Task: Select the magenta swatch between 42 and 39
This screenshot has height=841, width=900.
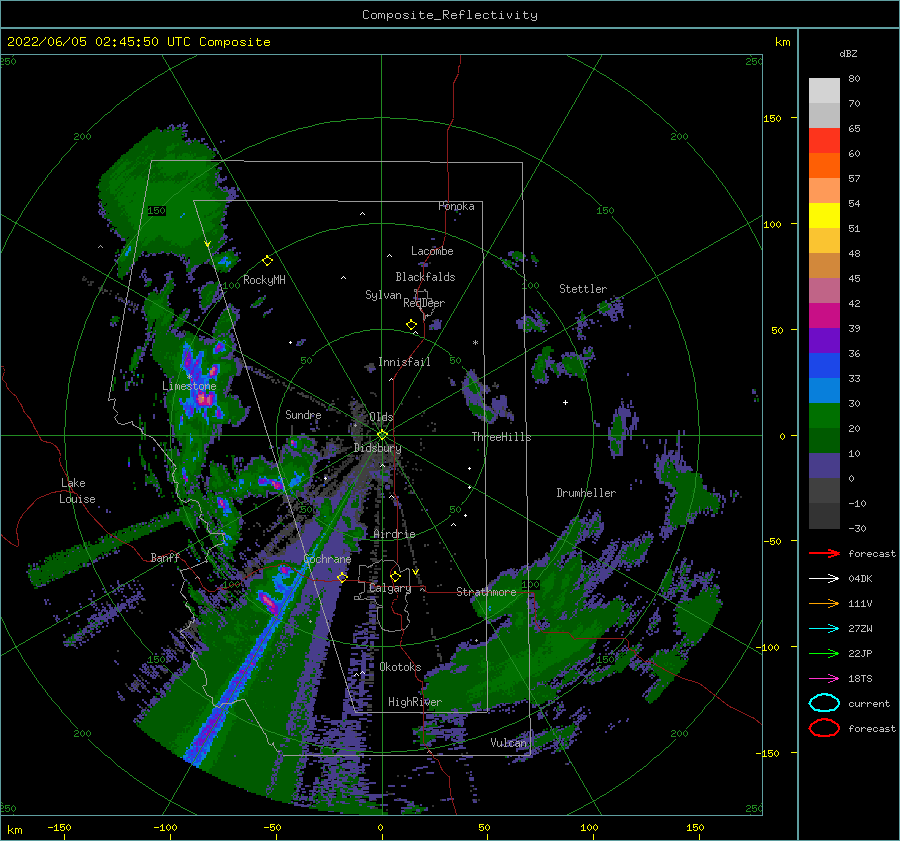Action: [x=824, y=315]
